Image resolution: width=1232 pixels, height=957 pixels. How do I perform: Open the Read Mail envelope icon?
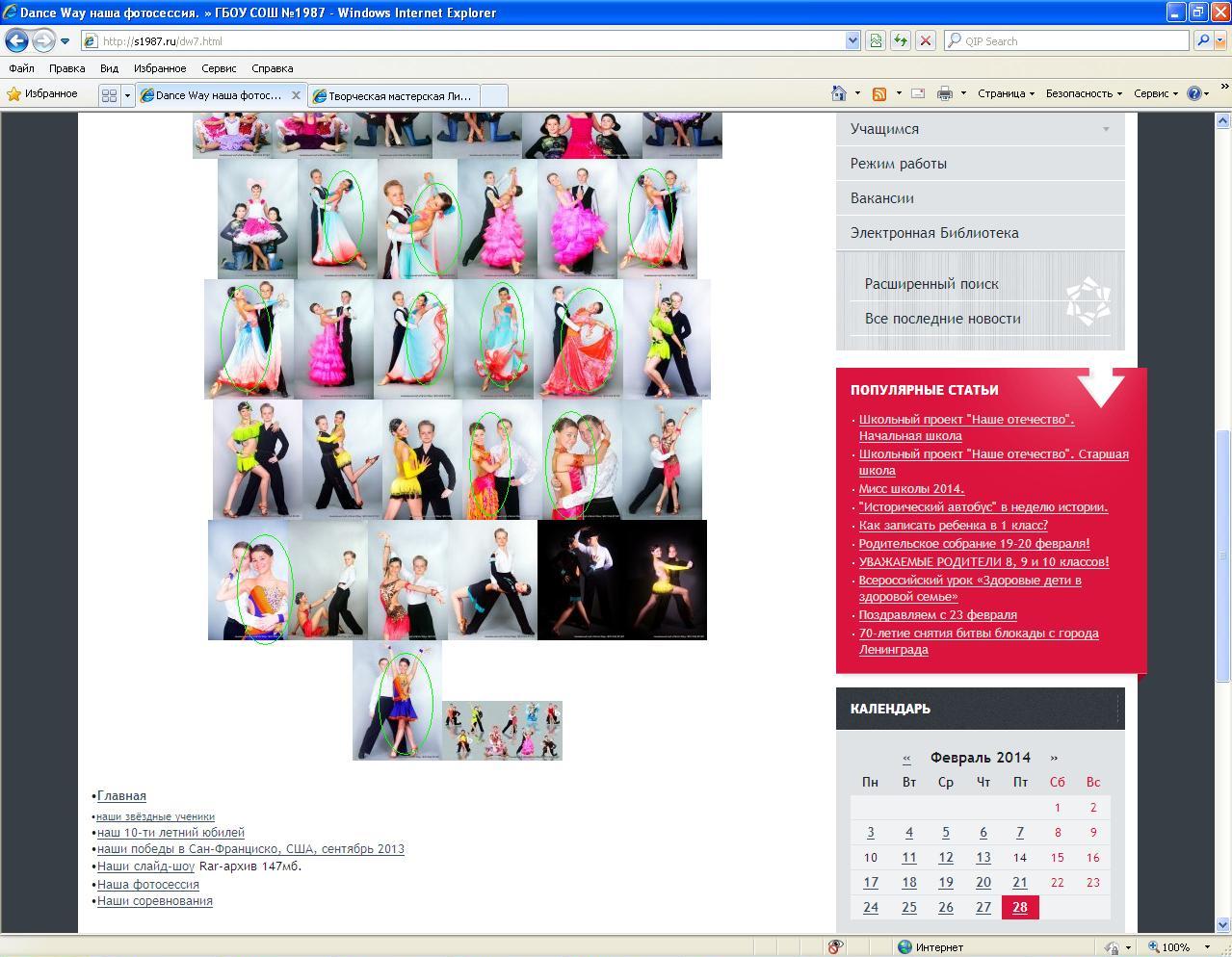pyautogui.click(x=918, y=93)
